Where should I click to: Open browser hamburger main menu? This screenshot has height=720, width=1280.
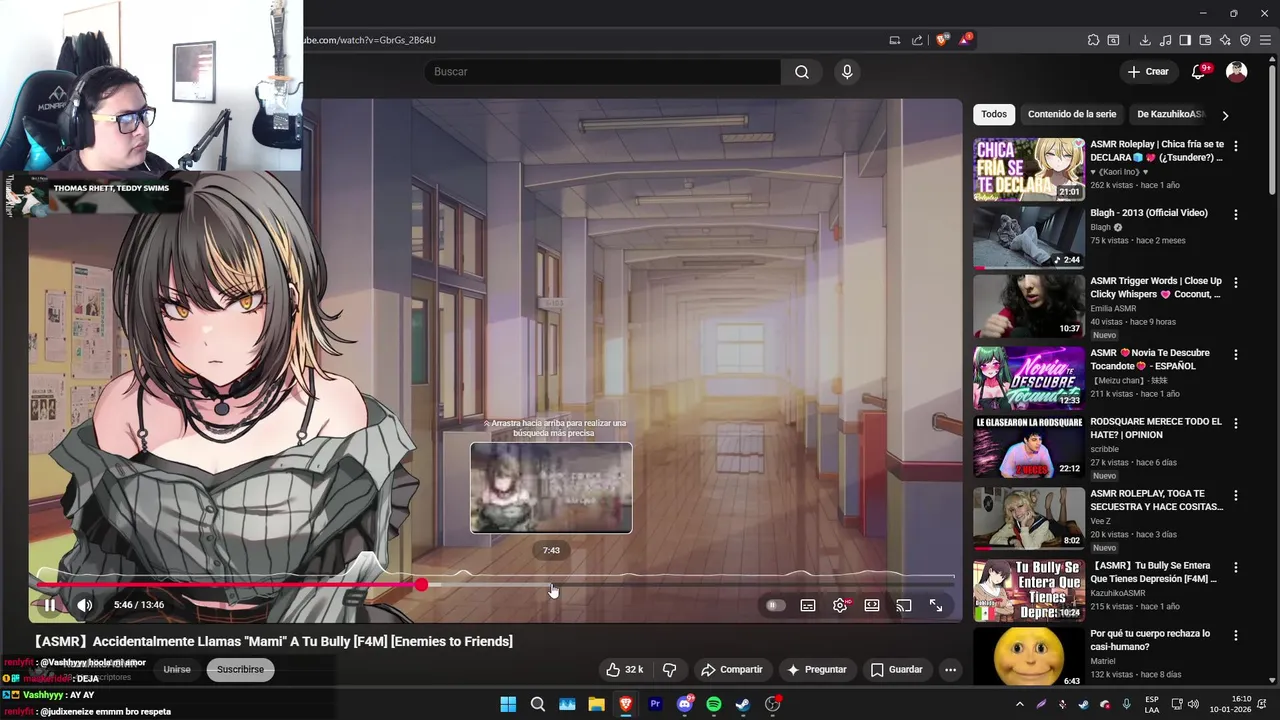coord(1265,40)
